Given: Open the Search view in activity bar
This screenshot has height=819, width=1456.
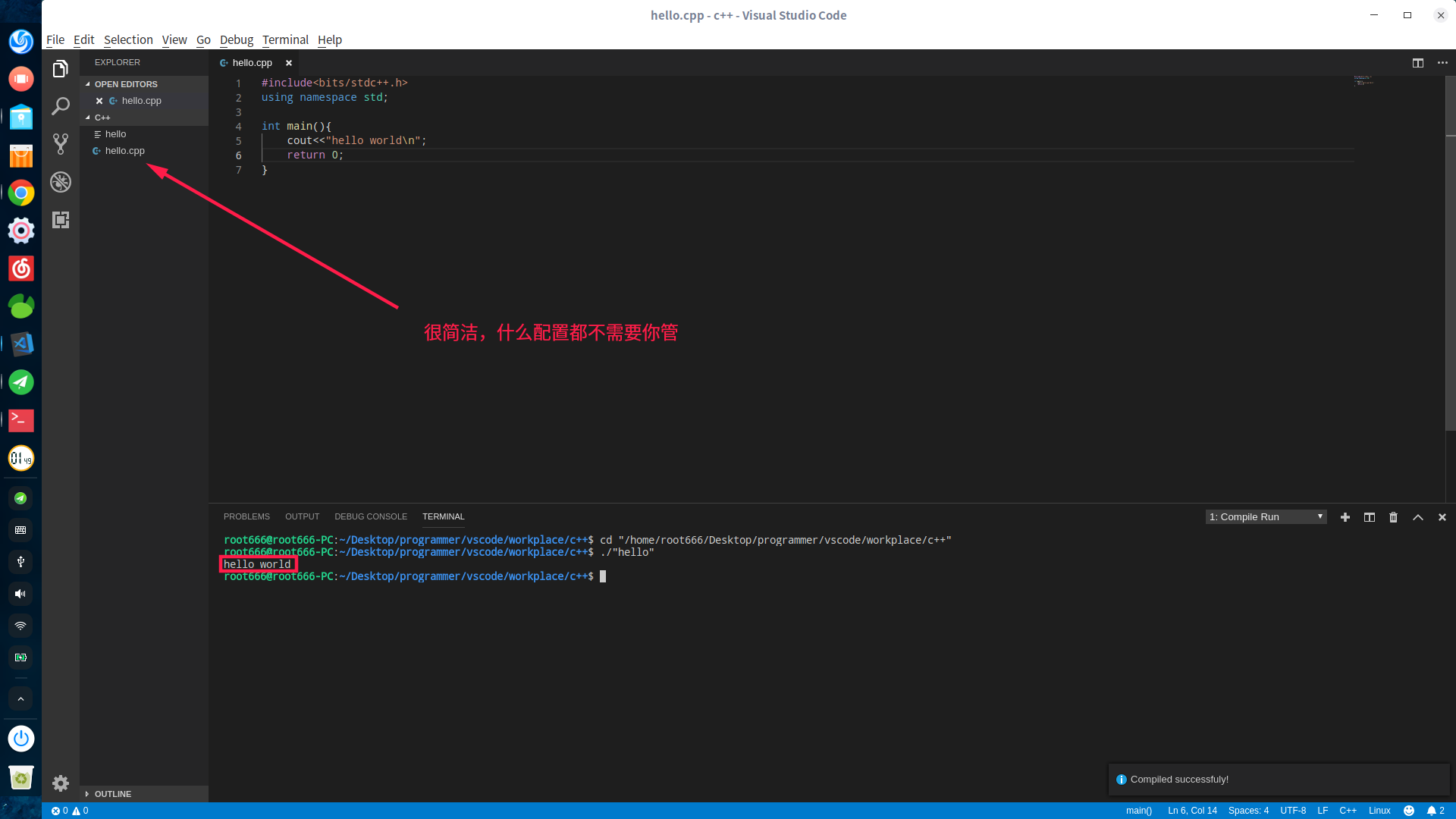Looking at the screenshot, I should coord(61,106).
